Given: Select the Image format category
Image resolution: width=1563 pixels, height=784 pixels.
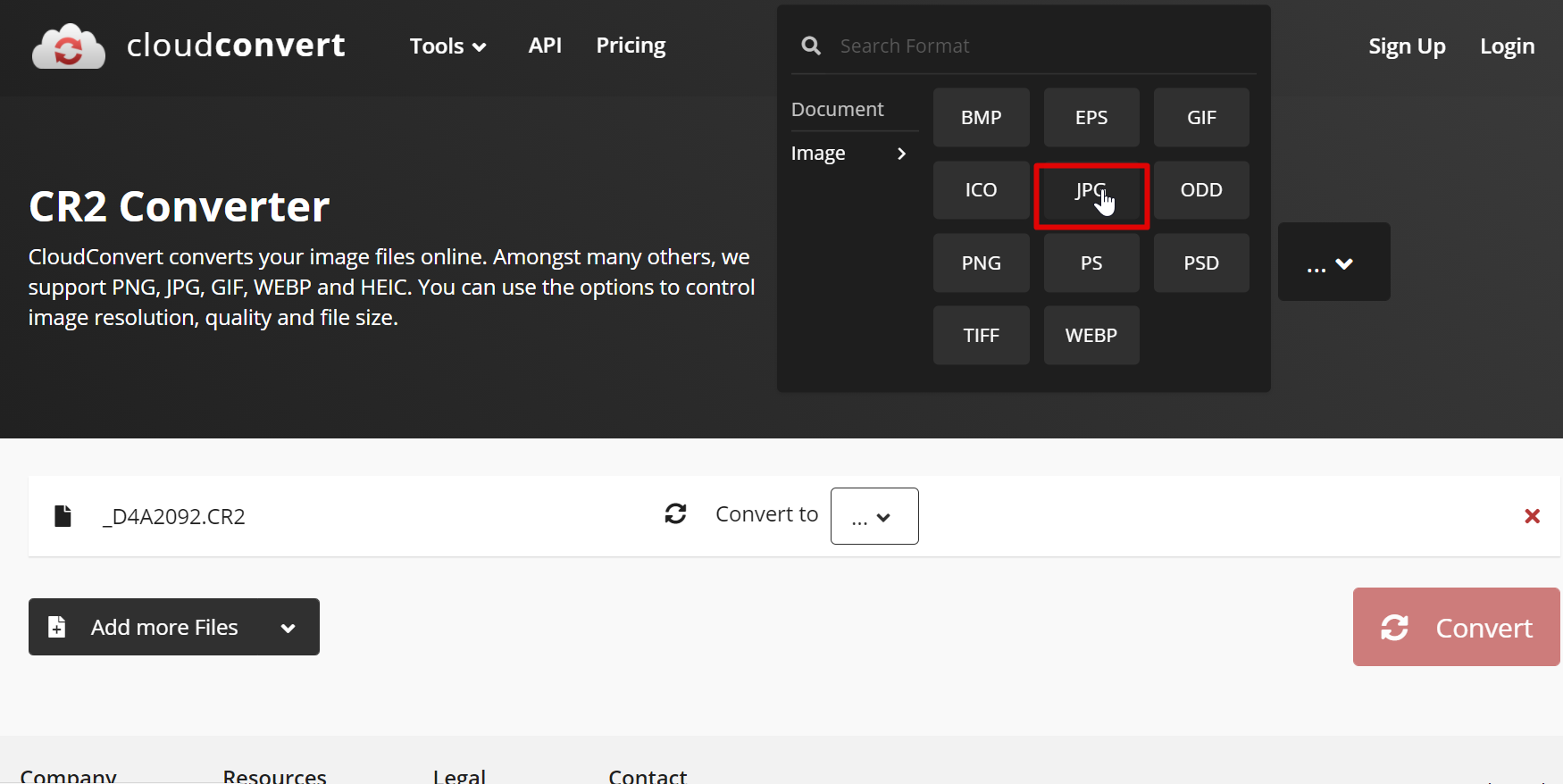Looking at the screenshot, I should point(817,154).
